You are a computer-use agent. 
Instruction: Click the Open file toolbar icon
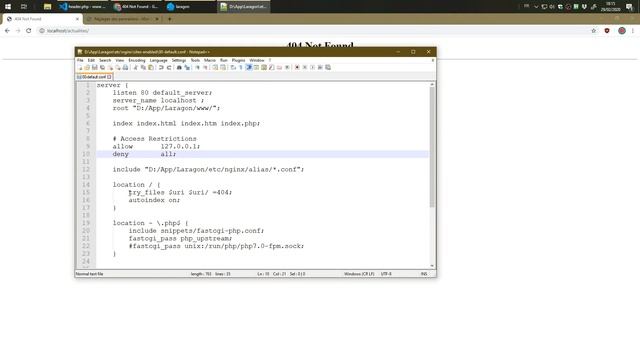(x=87, y=67)
